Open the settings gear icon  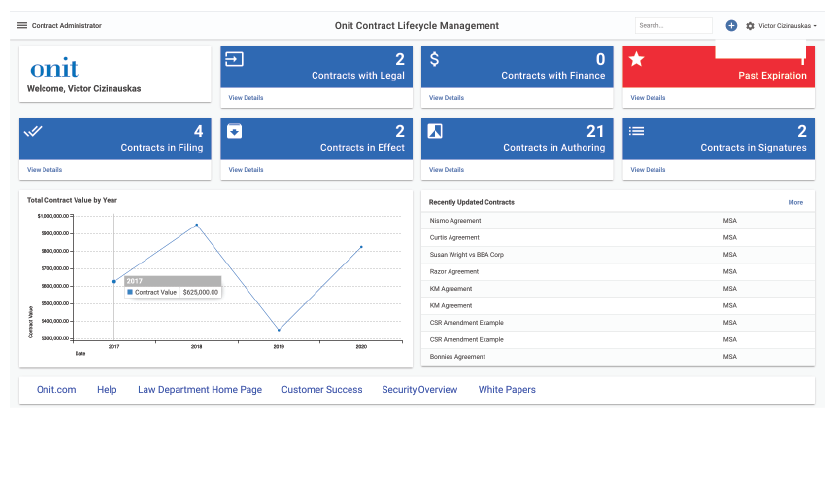(750, 26)
